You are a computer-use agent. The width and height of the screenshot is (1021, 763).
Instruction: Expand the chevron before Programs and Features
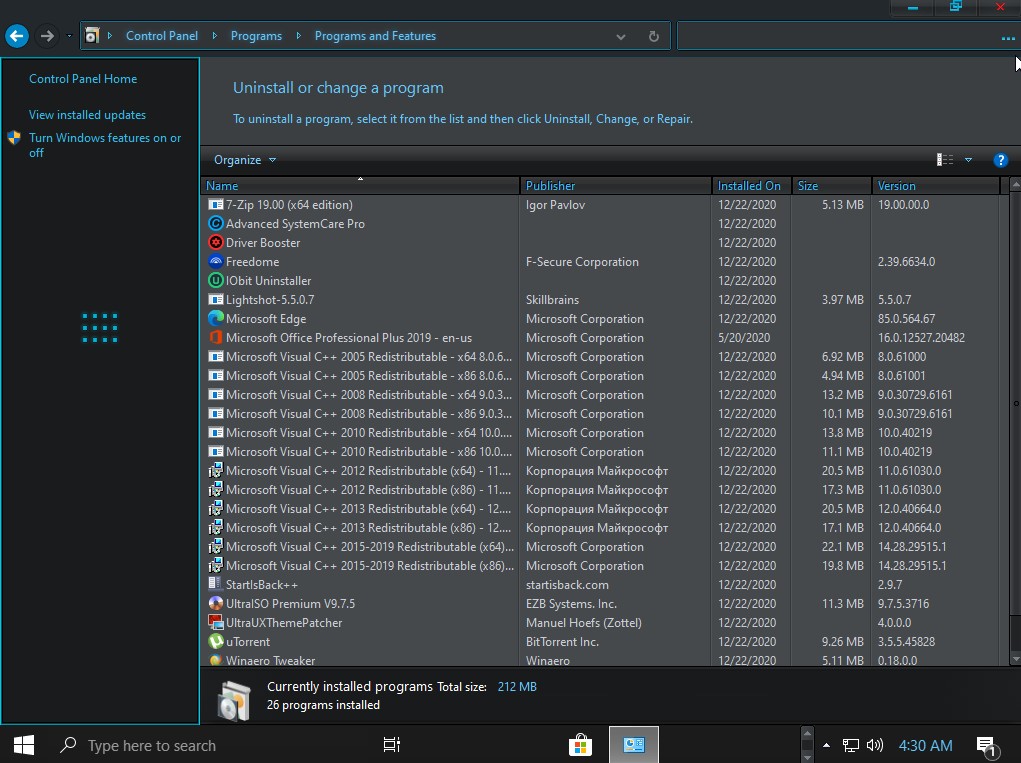pos(298,36)
